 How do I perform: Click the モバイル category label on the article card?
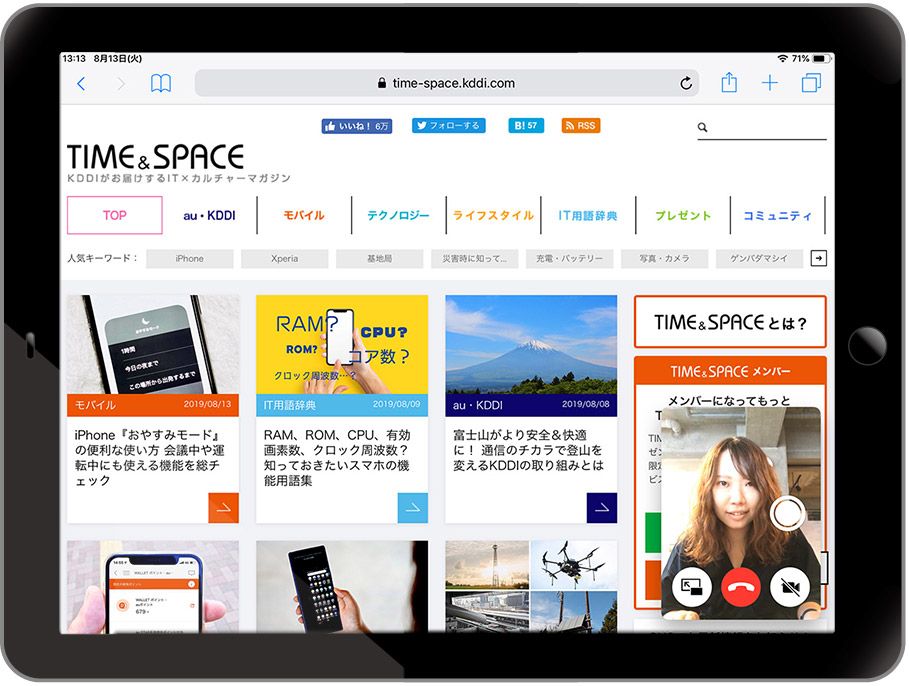pyautogui.click(x=95, y=405)
